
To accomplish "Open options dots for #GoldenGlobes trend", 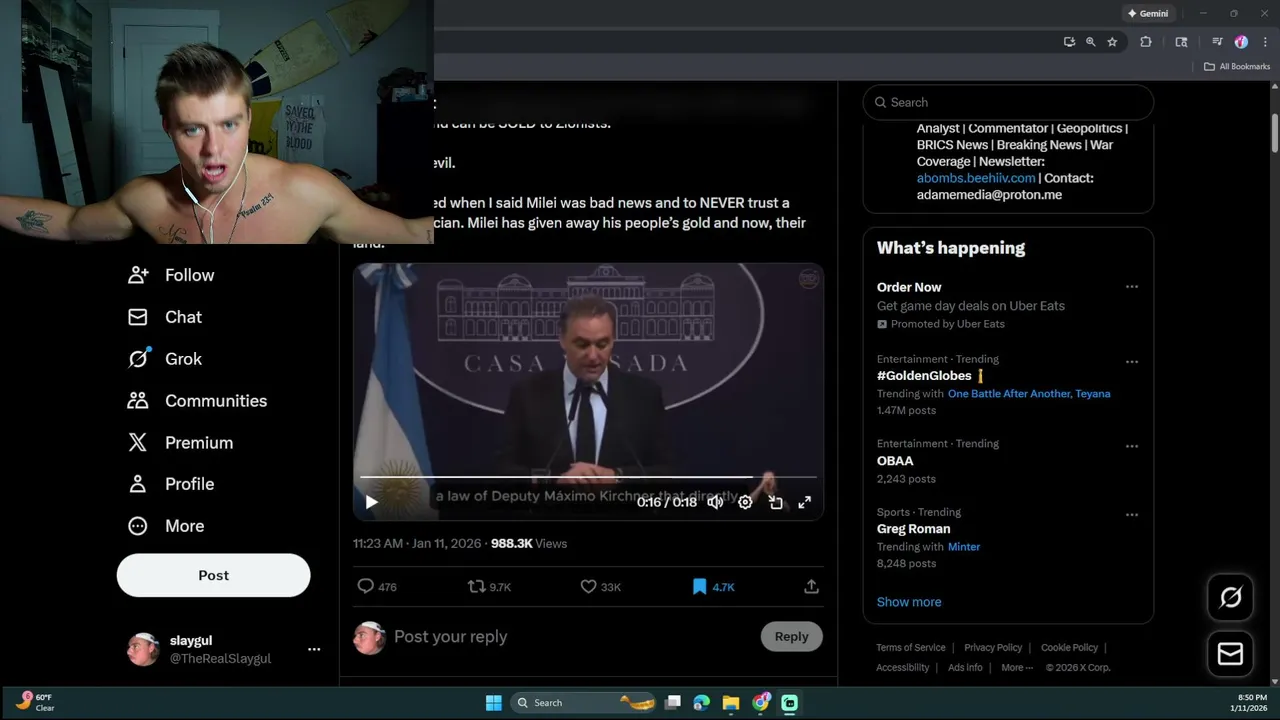I will point(1132,362).
